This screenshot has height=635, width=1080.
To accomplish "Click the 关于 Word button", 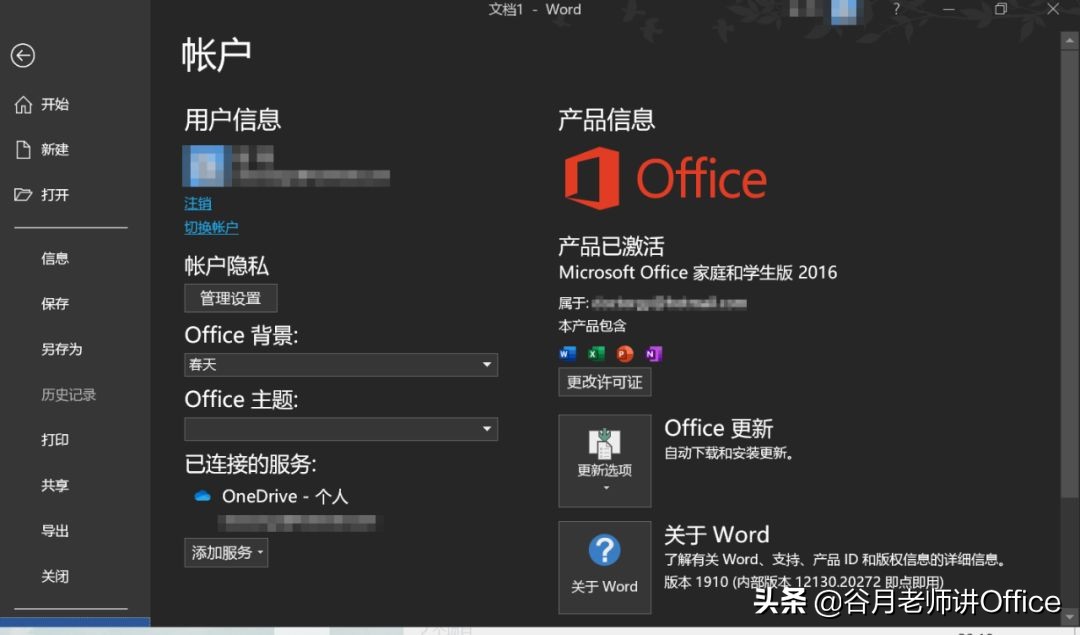I will (x=605, y=568).
